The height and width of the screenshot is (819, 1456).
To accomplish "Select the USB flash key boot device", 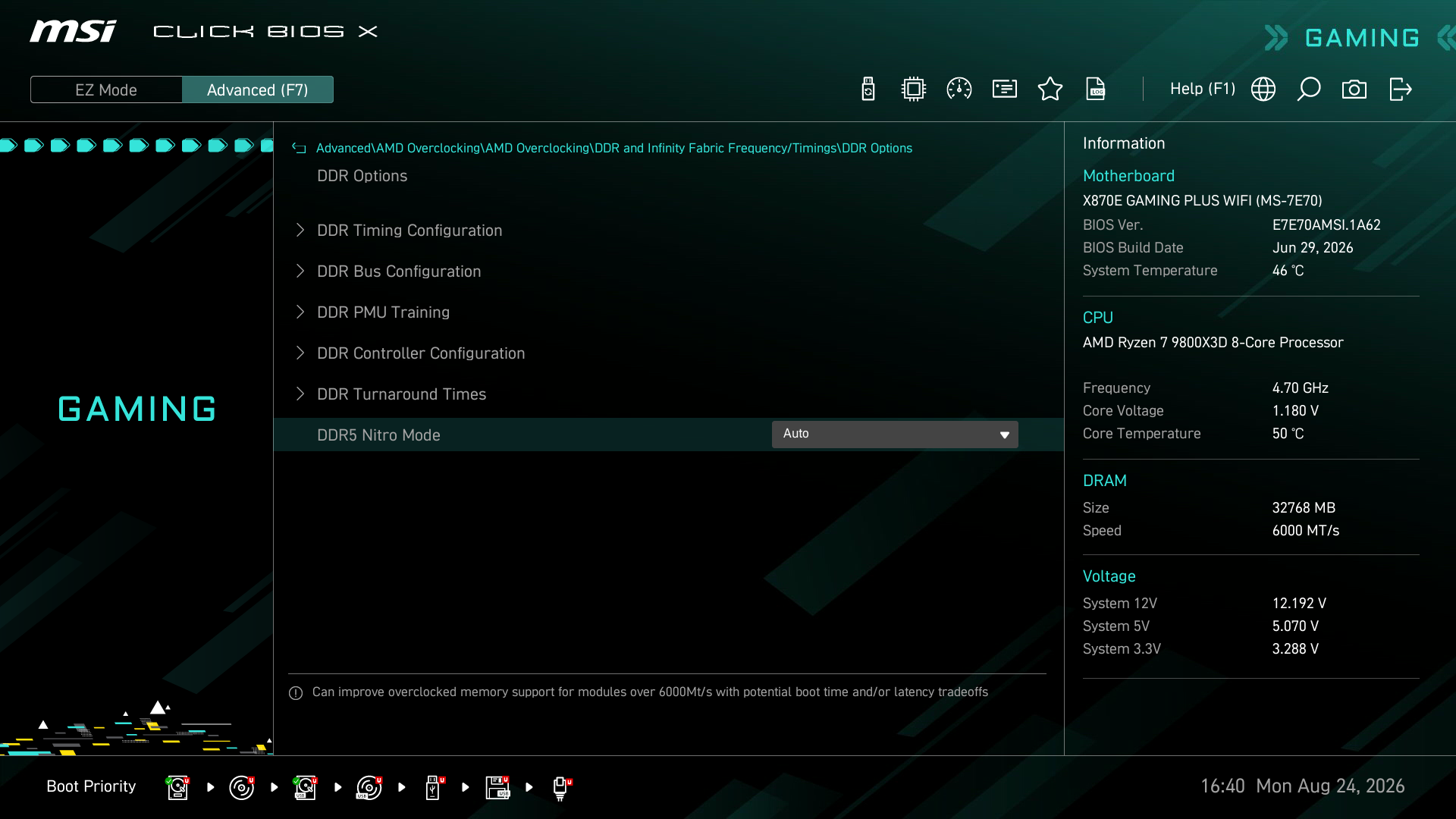I will [433, 787].
